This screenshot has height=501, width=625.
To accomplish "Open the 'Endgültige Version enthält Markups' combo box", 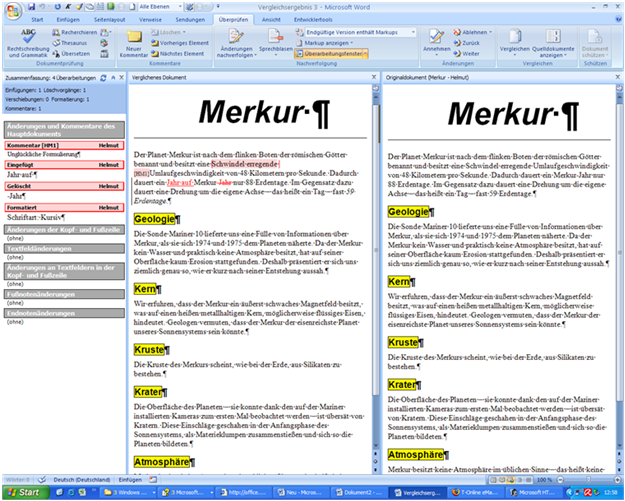I will coord(346,32).
